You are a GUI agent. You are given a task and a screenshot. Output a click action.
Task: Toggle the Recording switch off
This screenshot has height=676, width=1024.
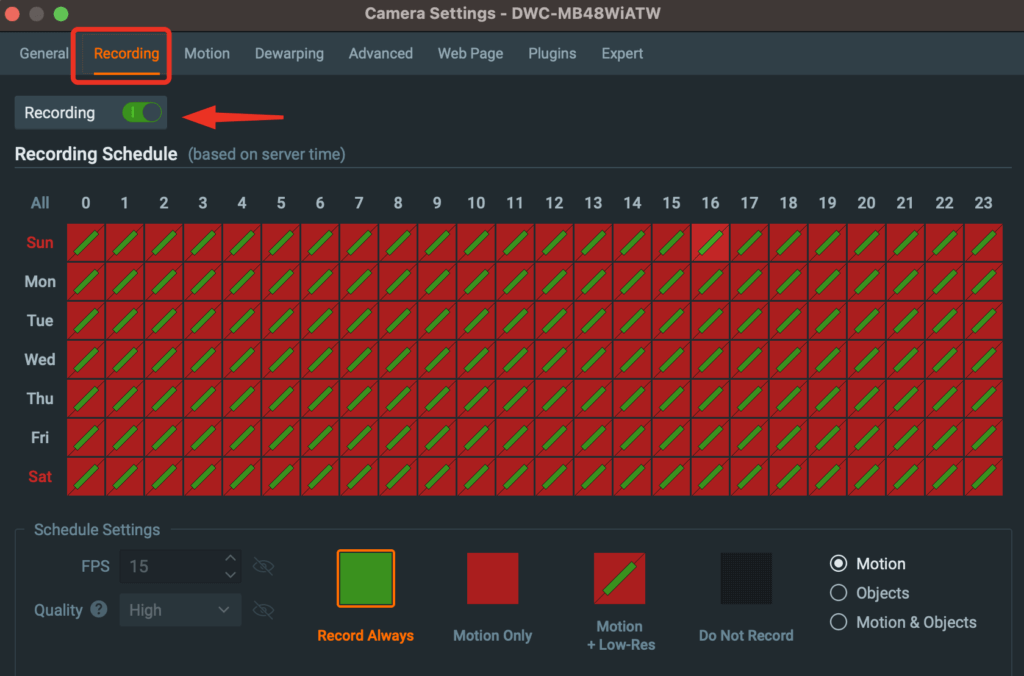click(142, 112)
